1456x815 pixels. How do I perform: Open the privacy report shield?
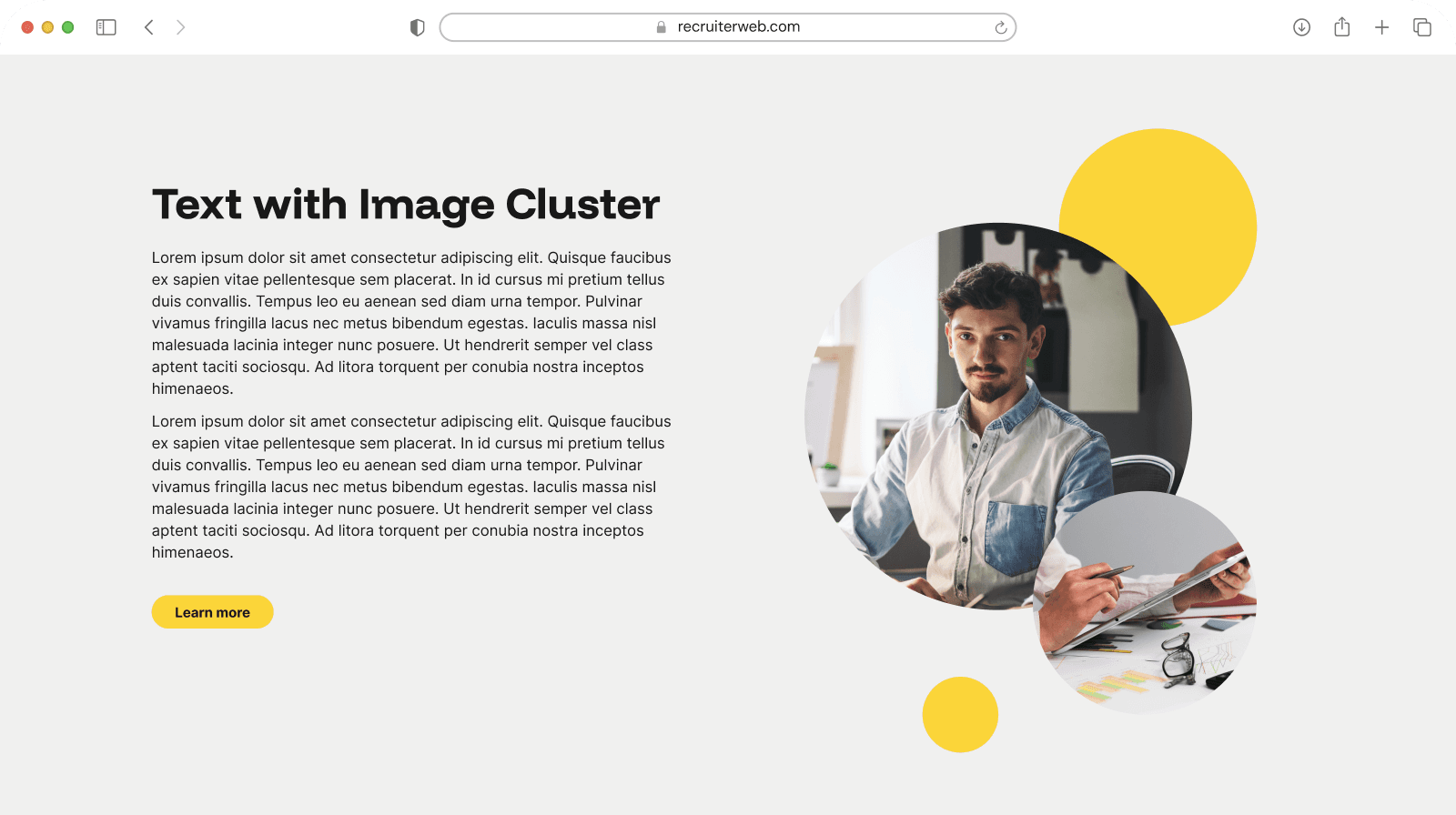(418, 27)
